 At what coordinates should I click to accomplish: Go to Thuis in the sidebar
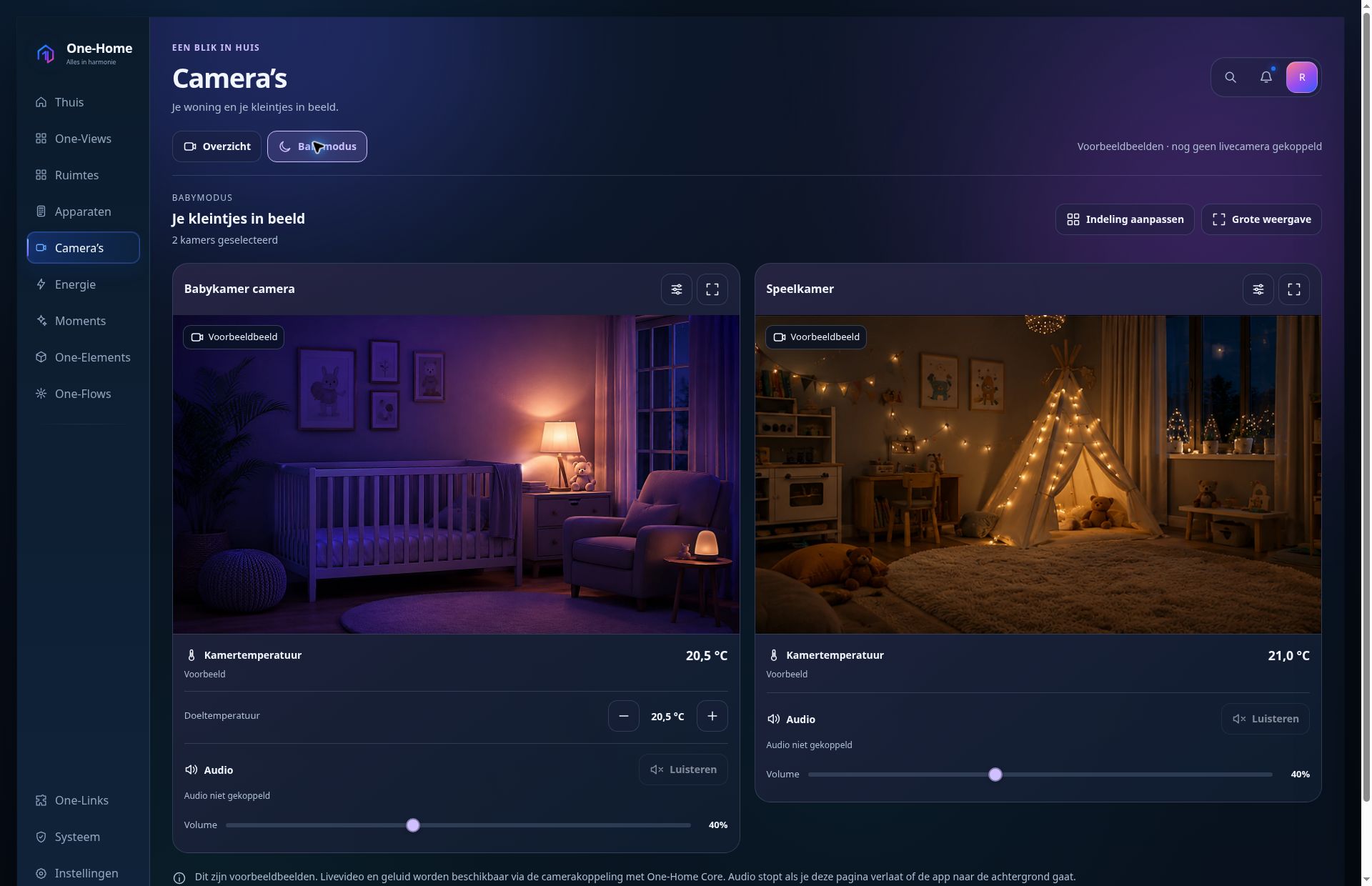coord(83,102)
